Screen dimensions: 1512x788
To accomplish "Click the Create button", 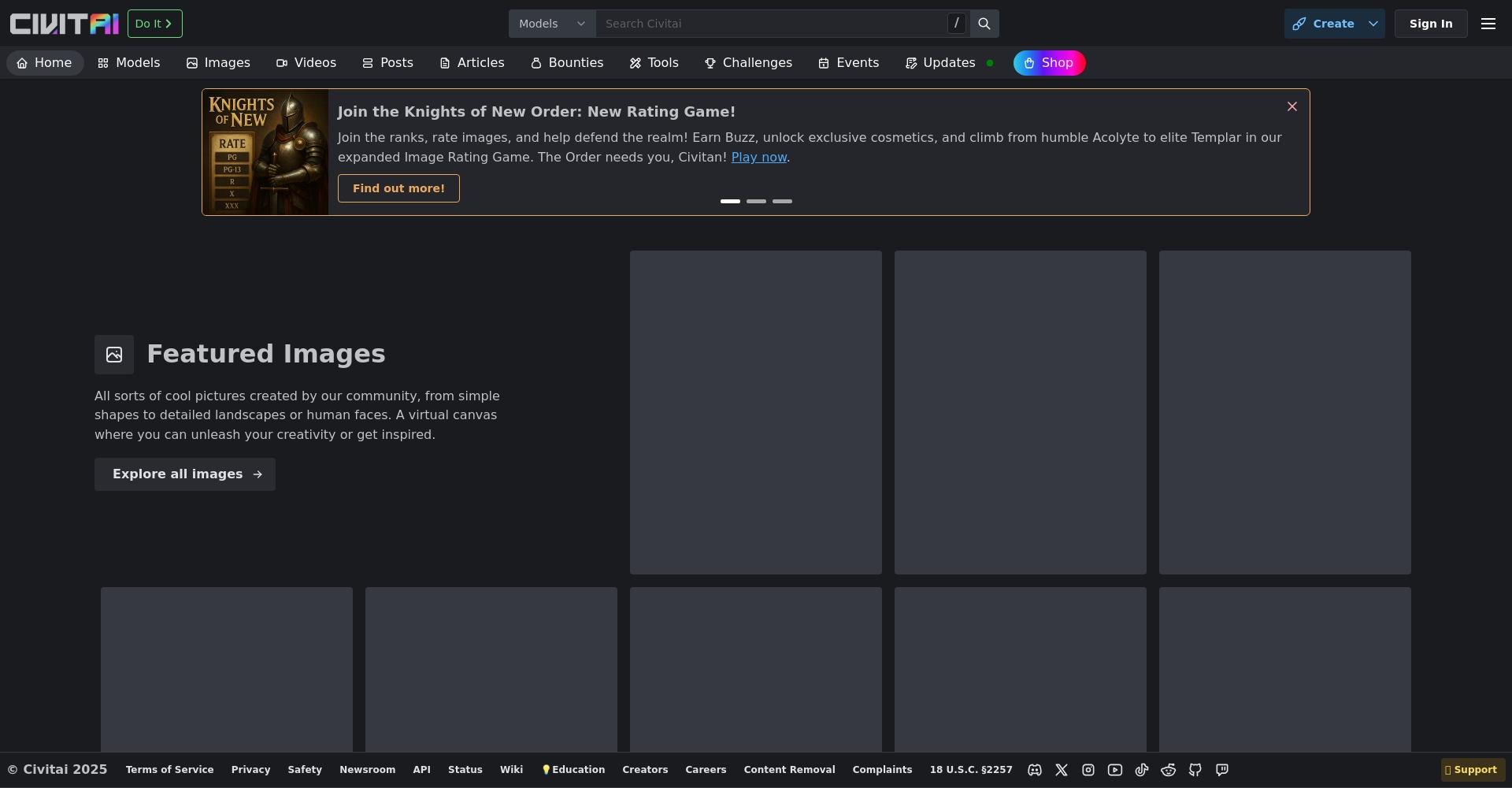I will pyautogui.click(x=1324, y=24).
